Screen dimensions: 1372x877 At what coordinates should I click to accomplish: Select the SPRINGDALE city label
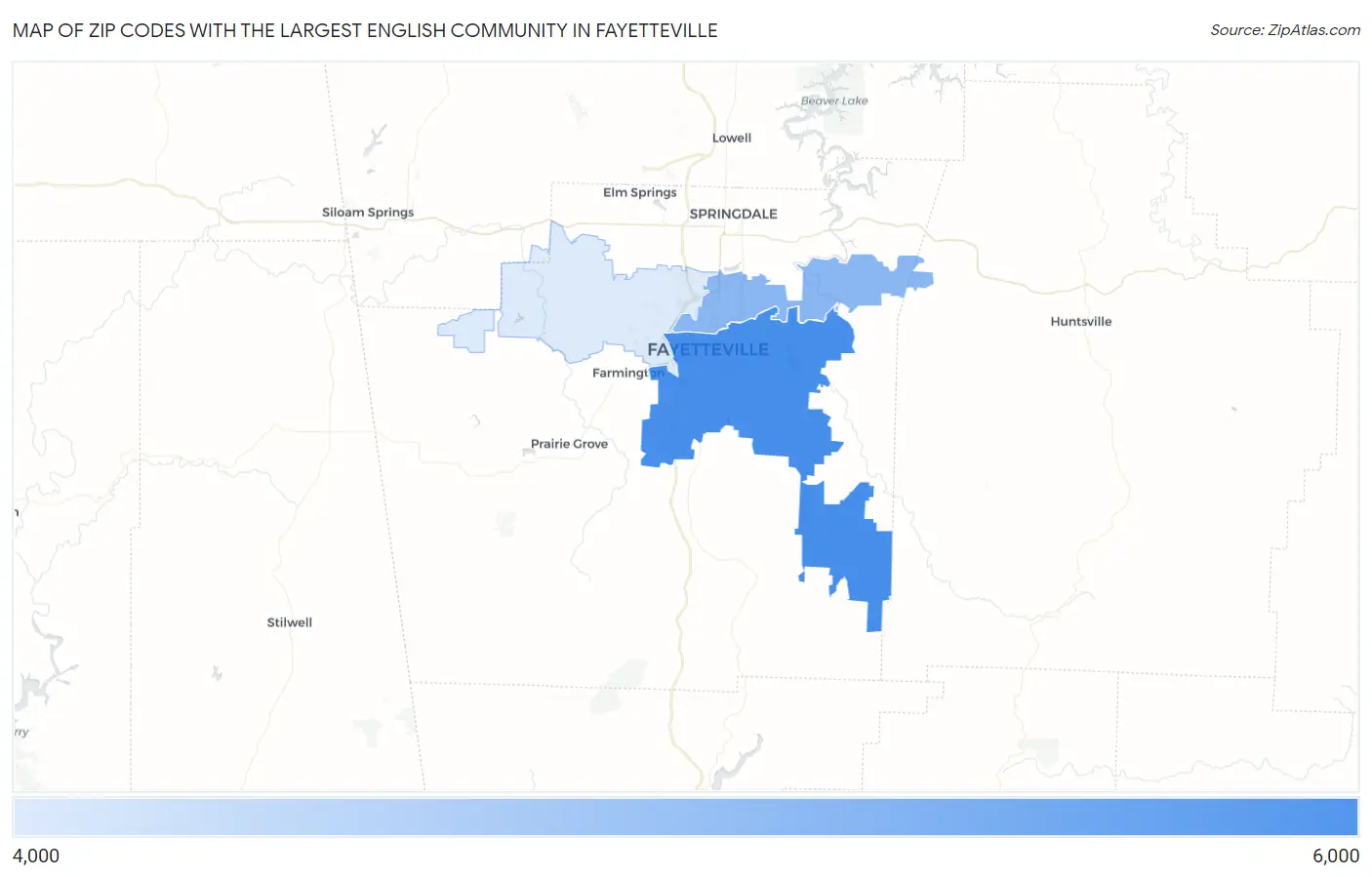tap(734, 214)
